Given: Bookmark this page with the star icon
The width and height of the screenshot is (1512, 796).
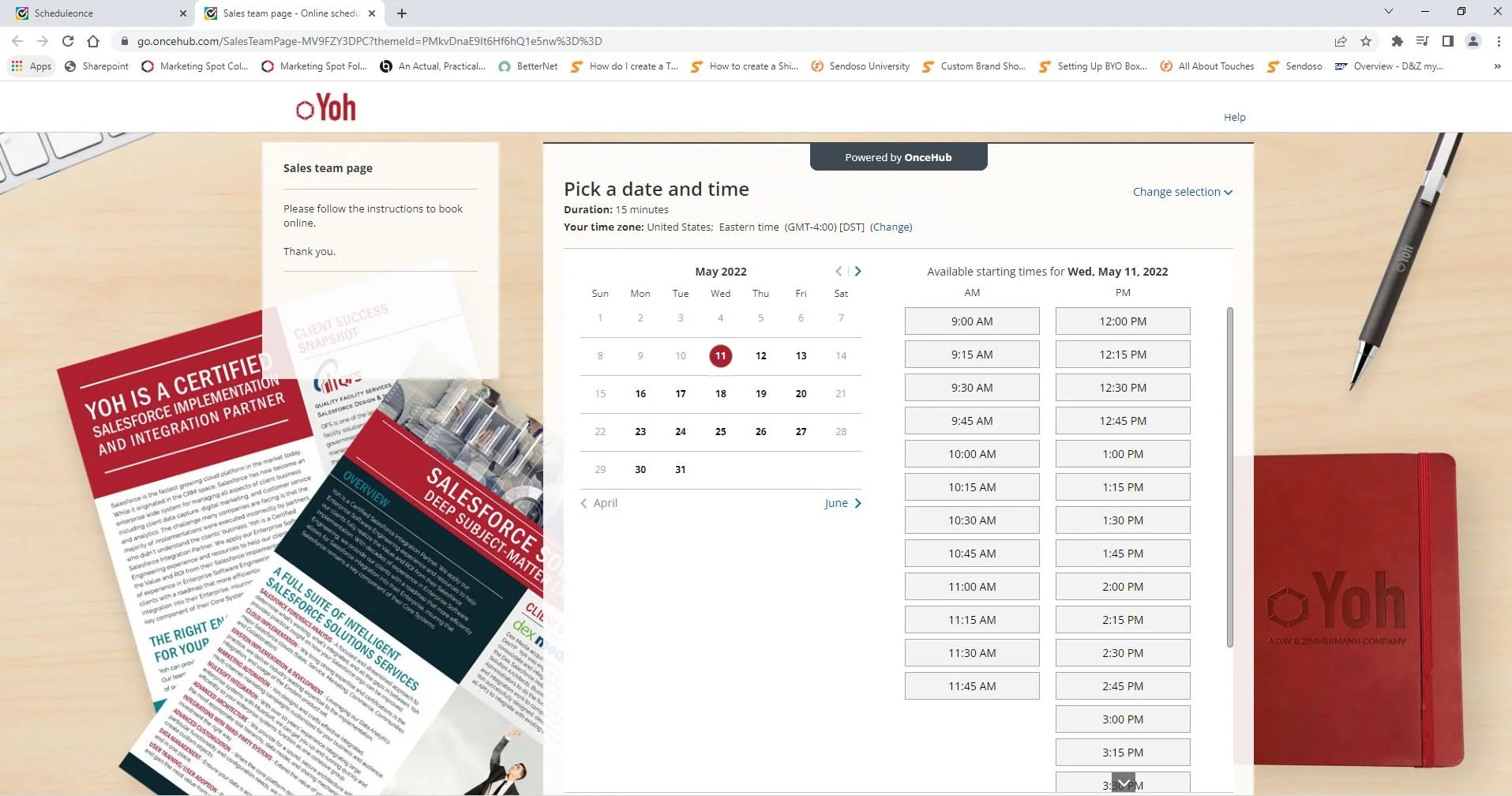Looking at the screenshot, I should (x=1366, y=41).
